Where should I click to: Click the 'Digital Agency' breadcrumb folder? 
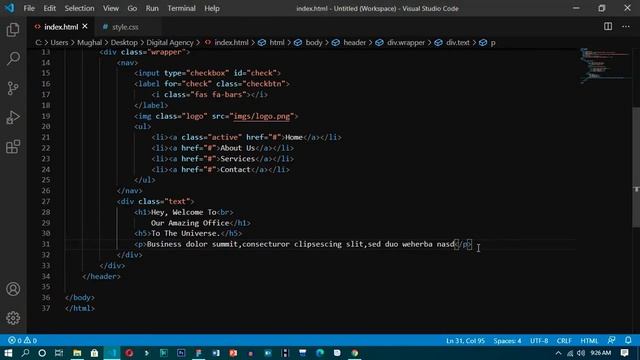pos(170,42)
